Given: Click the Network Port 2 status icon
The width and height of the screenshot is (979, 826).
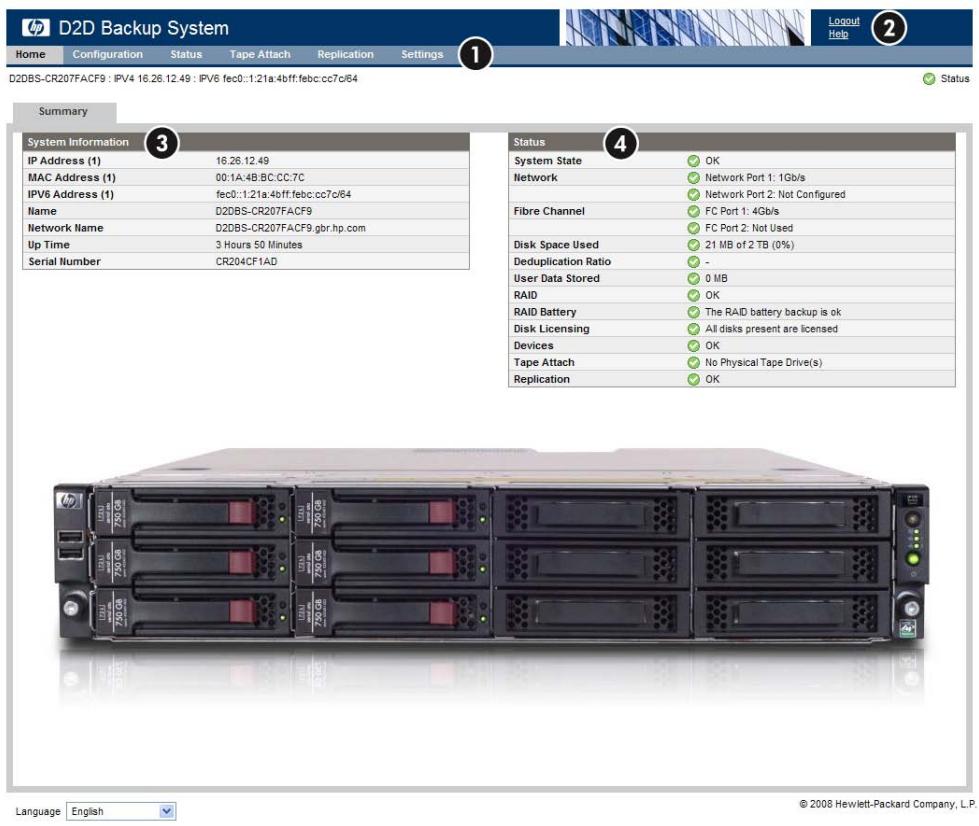Looking at the screenshot, I should [693, 195].
